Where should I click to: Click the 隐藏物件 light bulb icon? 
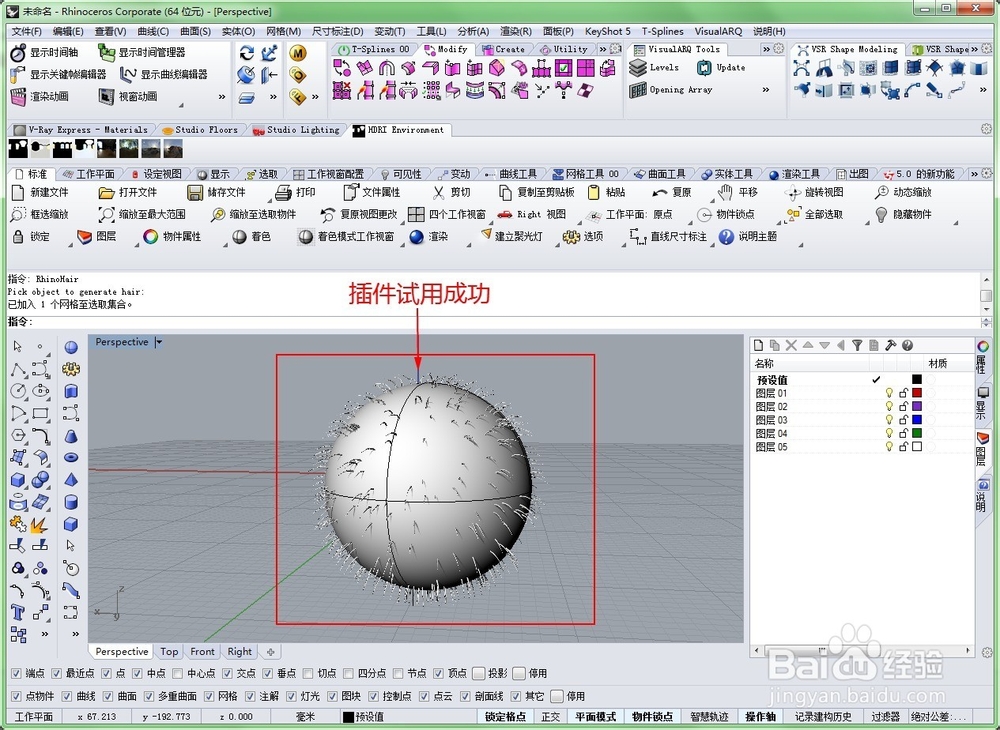point(881,214)
